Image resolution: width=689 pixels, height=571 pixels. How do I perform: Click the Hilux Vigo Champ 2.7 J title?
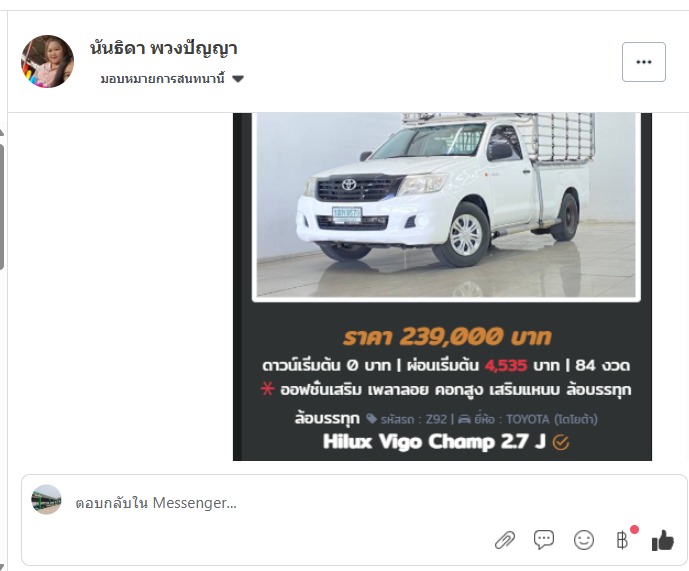coord(434,442)
